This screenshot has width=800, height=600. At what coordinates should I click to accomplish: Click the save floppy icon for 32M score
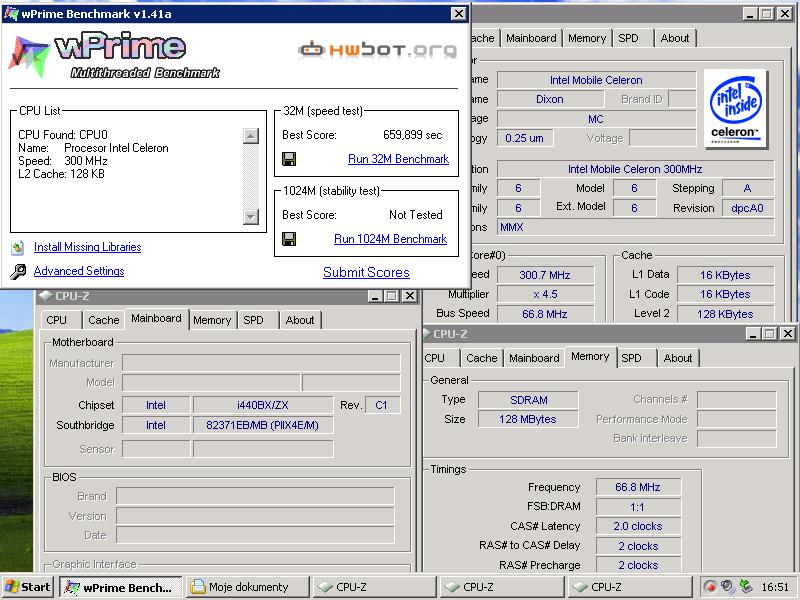click(x=289, y=159)
